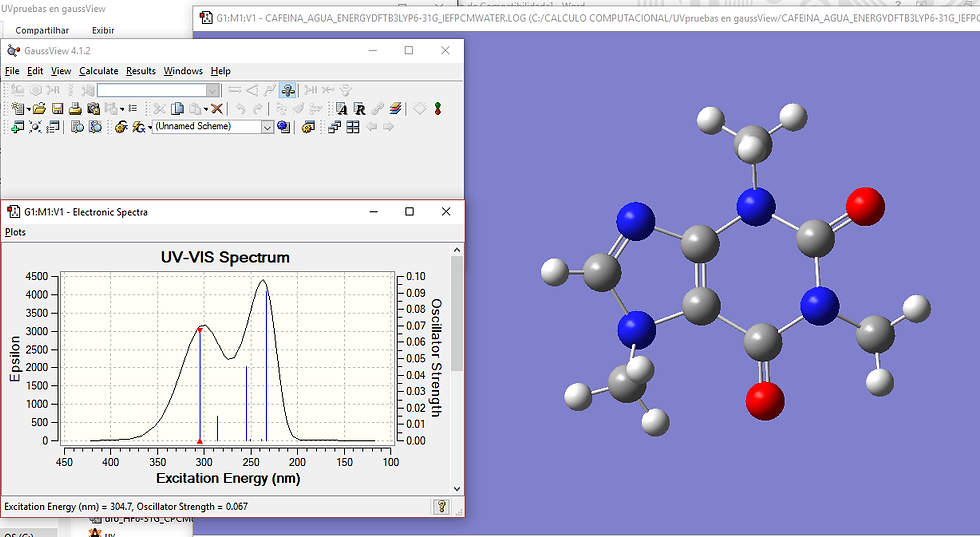Viewport: 980px width, 537px height.
Task: Switch to the Compartilhar tab in Explorer
Action: click(x=42, y=30)
